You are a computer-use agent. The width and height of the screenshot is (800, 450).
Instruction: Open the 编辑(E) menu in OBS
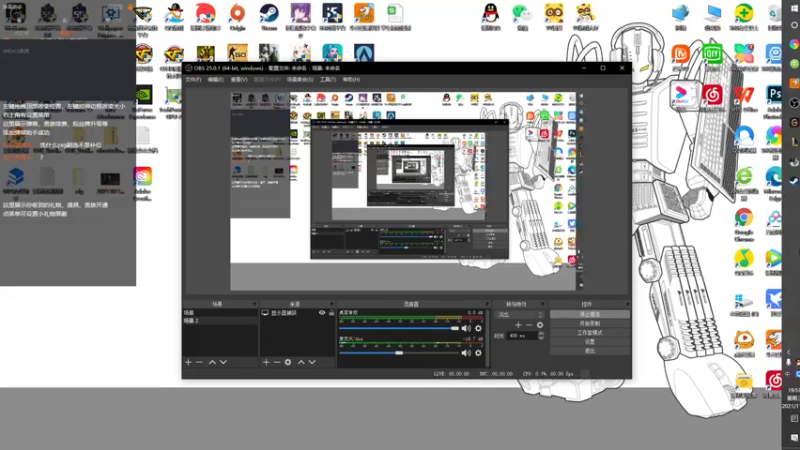(215, 80)
